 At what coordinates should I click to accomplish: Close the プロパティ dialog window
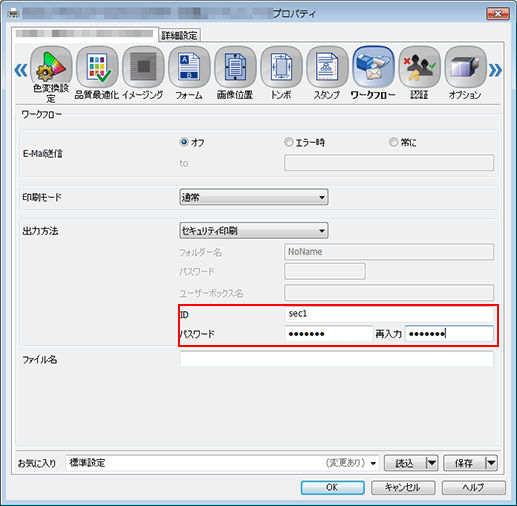498,14
